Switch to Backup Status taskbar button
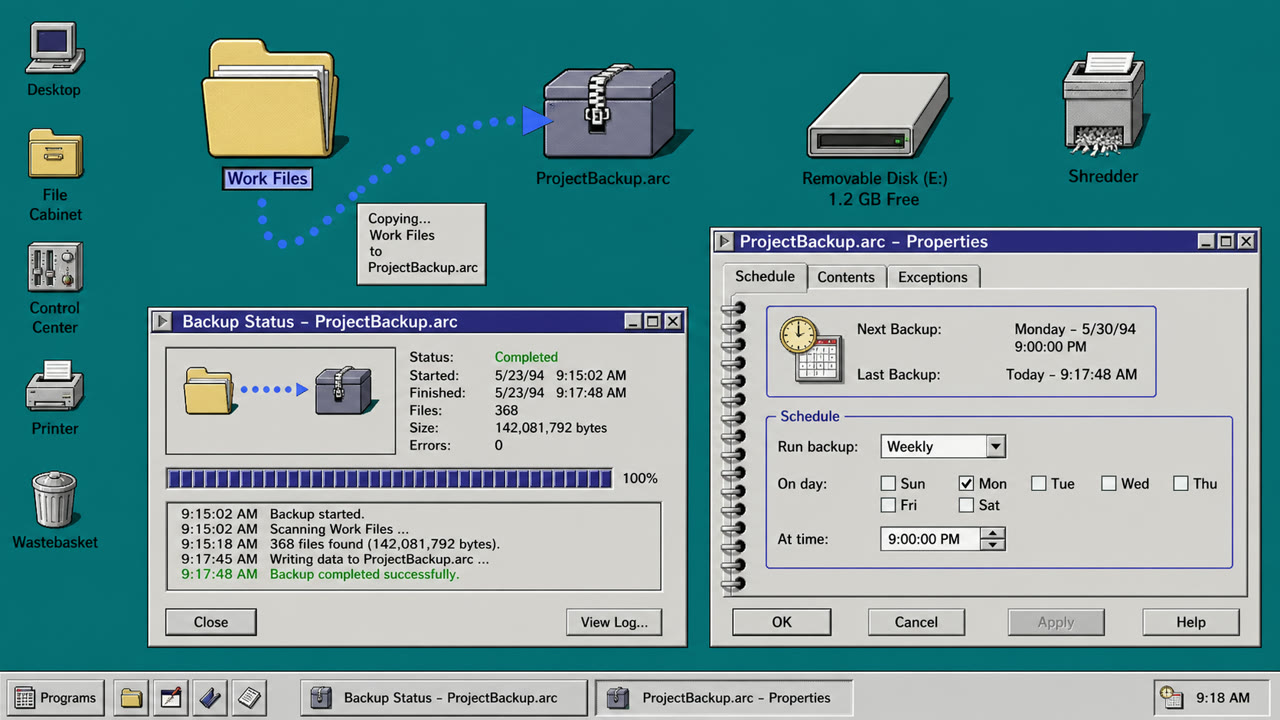Viewport: 1280px width, 720px height. pyautogui.click(x=445, y=698)
